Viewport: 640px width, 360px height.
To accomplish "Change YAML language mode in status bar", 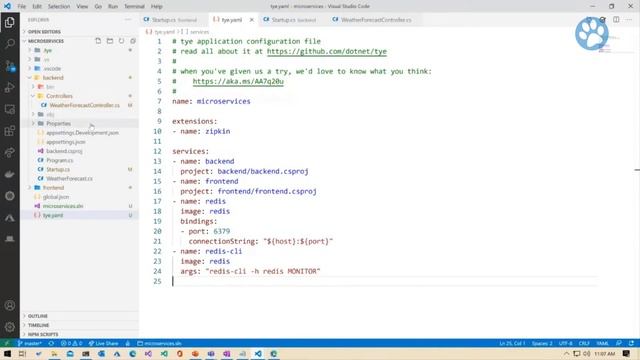I will (x=602, y=343).
